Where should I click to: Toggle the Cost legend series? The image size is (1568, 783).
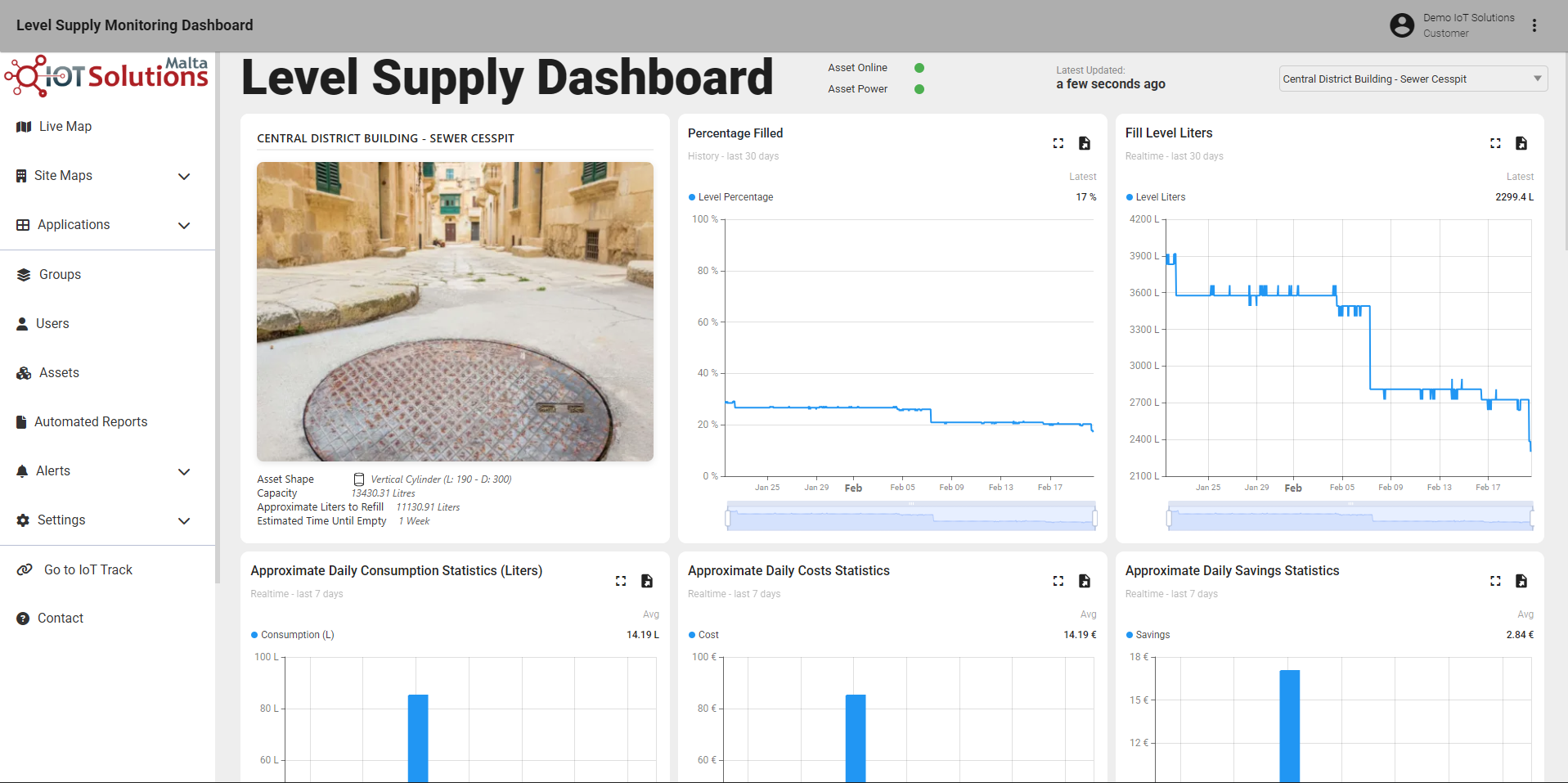[703, 635]
